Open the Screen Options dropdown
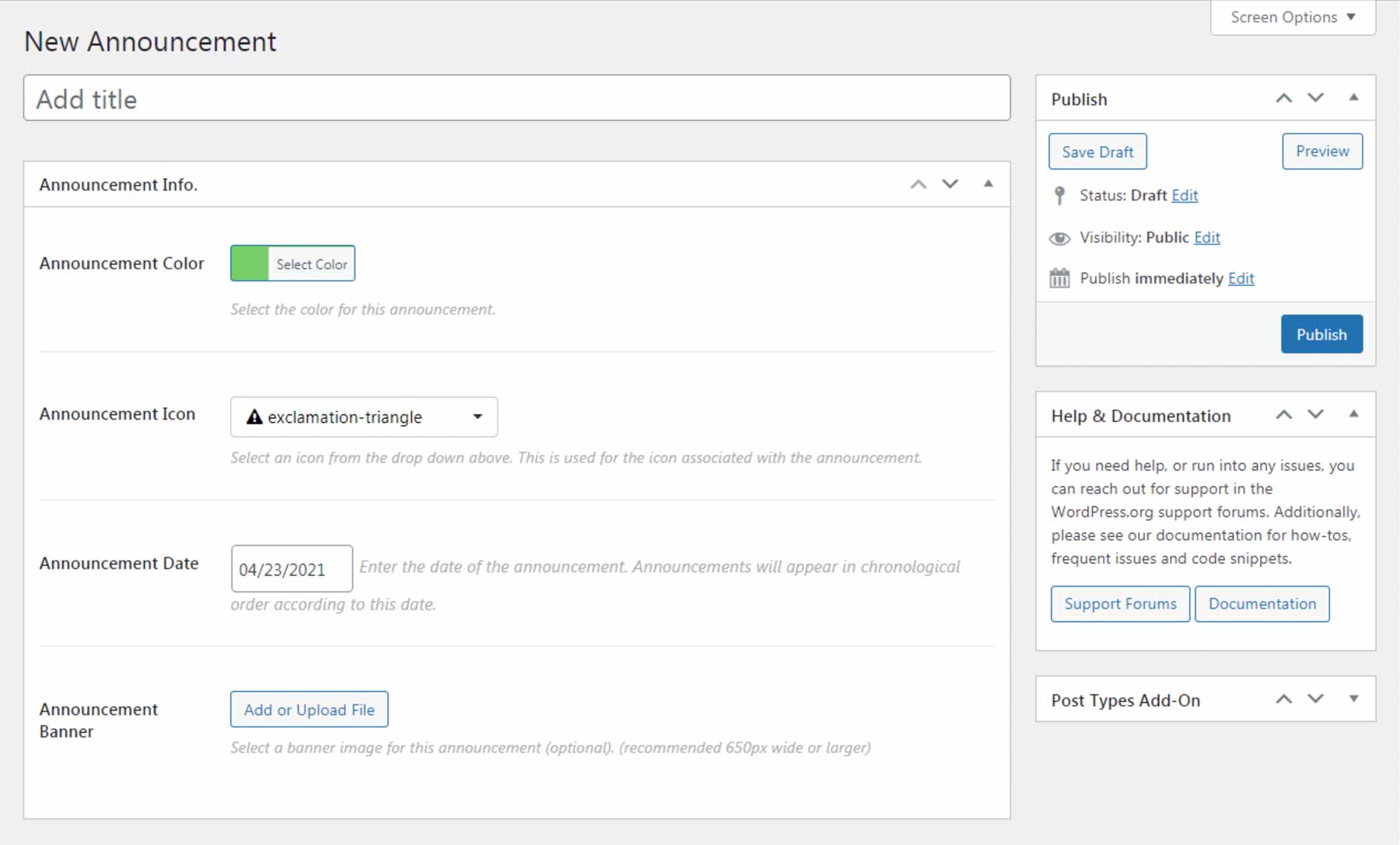1400x845 pixels. click(1291, 17)
